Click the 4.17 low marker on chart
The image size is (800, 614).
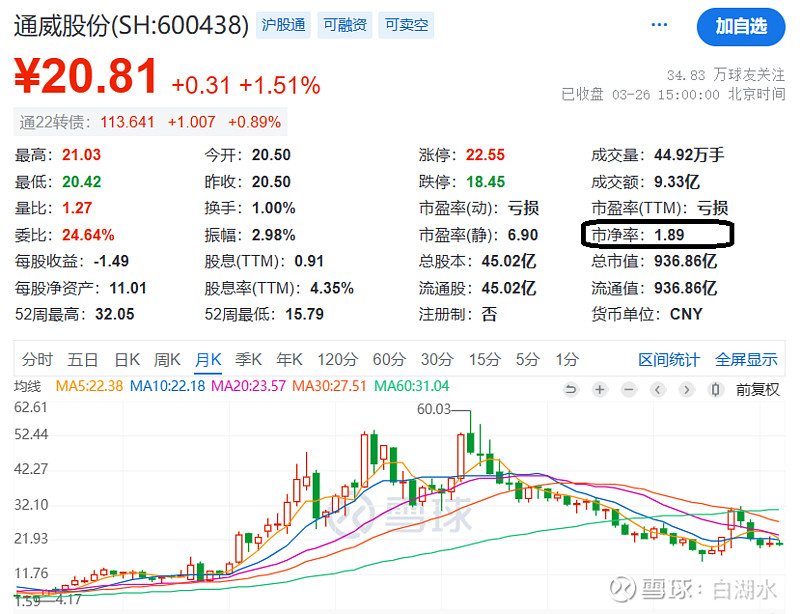click(x=68, y=599)
